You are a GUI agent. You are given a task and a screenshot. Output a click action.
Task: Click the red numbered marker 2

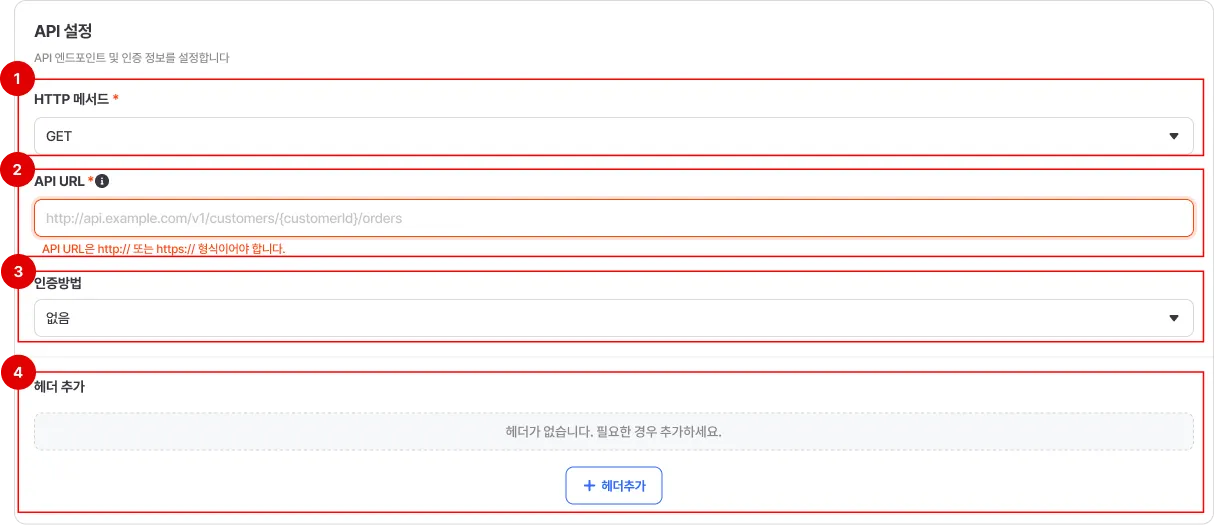[x=16, y=169]
